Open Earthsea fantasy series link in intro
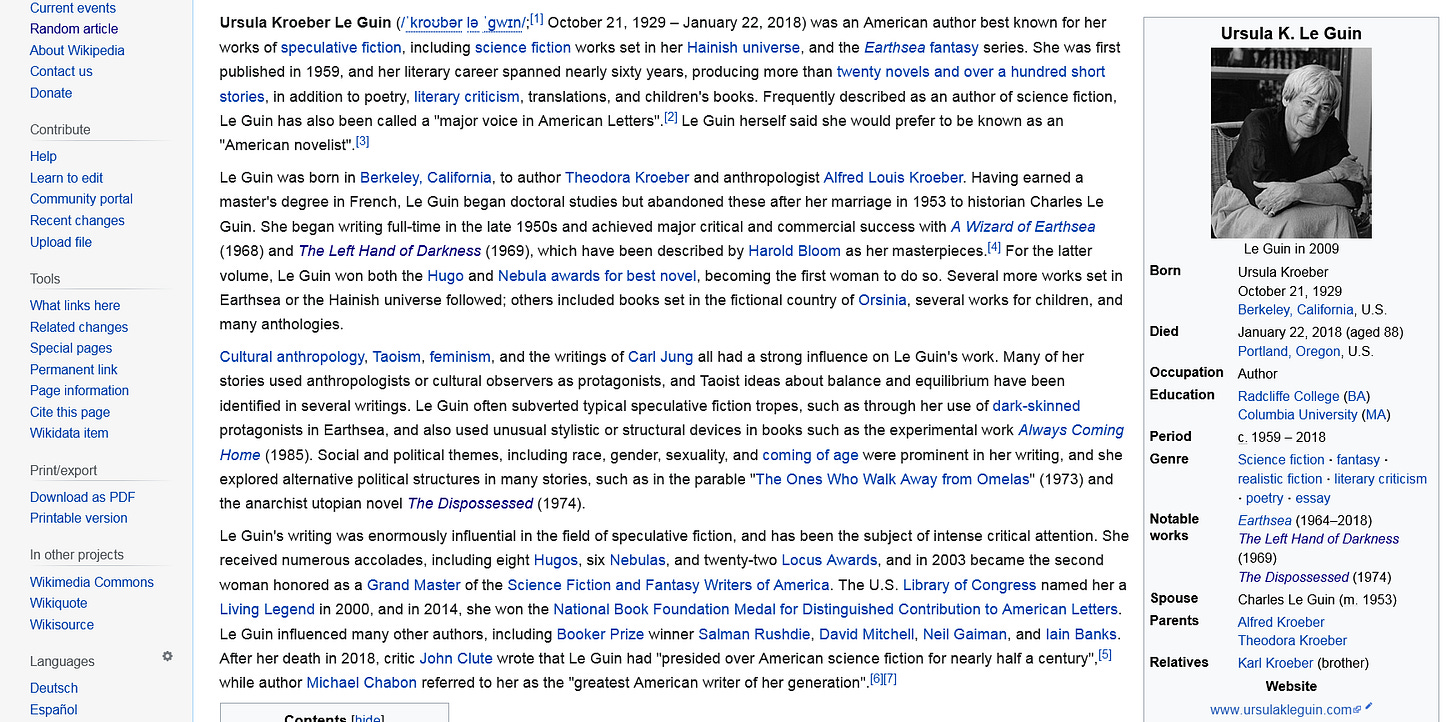The image size is (1456, 722). (922, 47)
